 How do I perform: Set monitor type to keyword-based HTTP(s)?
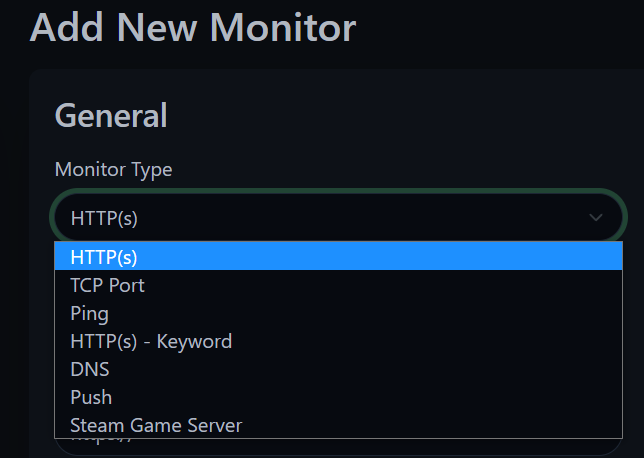point(151,341)
